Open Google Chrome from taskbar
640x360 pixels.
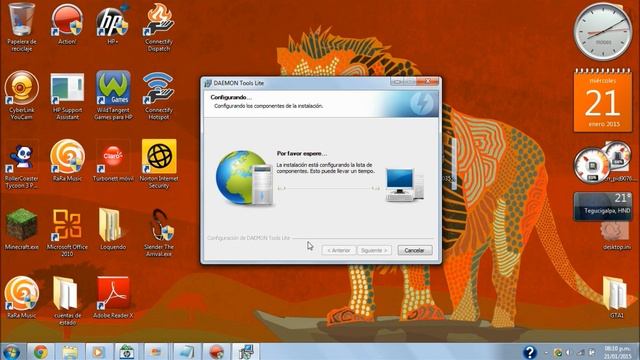pyautogui.click(x=40, y=352)
